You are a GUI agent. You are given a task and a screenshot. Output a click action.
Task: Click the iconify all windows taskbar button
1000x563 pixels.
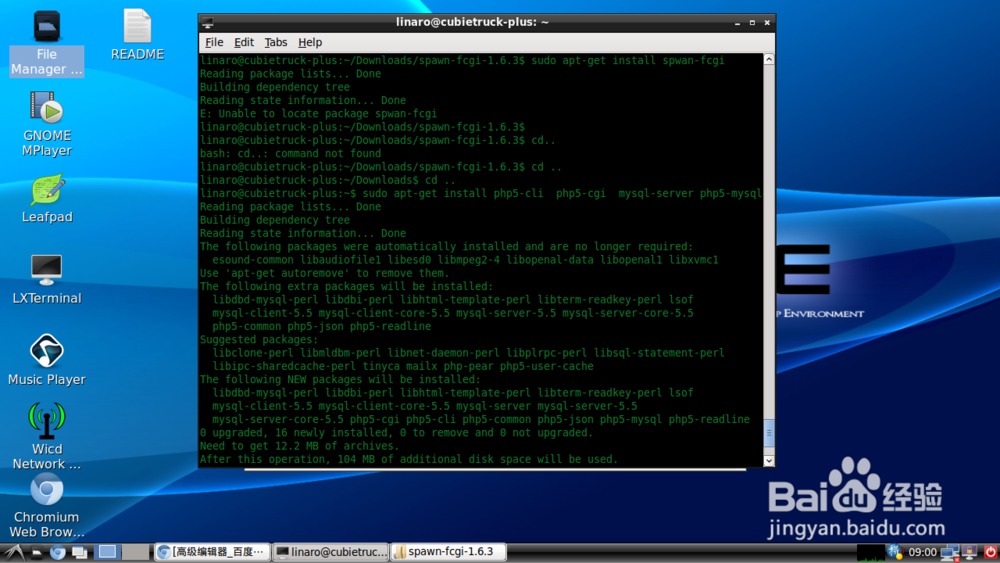point(80,552)
